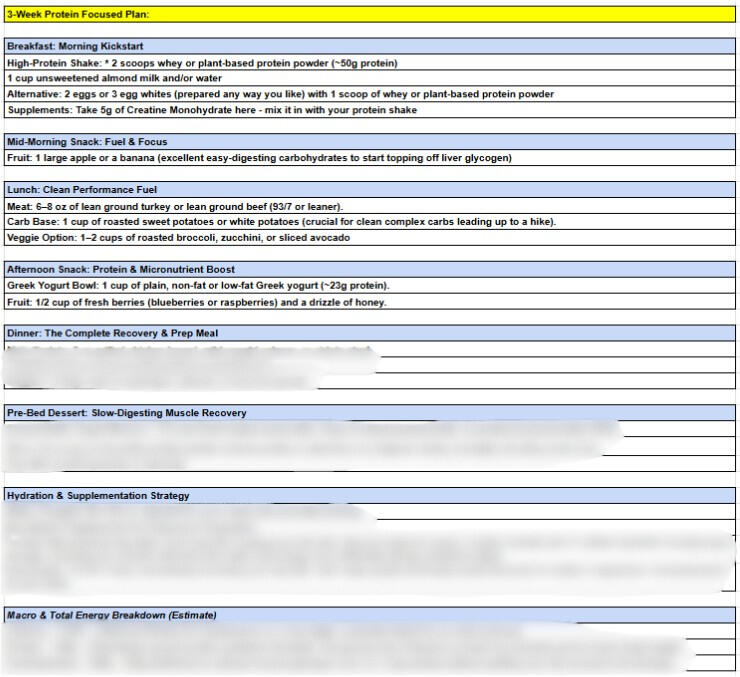
Task: Select the 'High-Protein Shake' row
Action: [370, 63]
